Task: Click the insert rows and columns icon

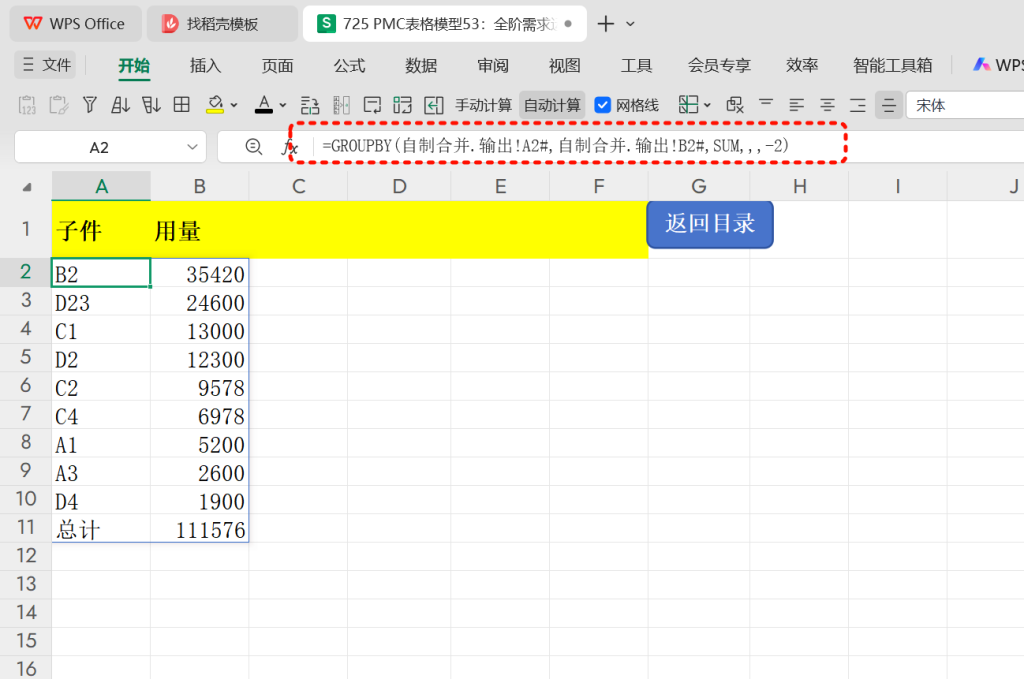Action: [310, 105]
